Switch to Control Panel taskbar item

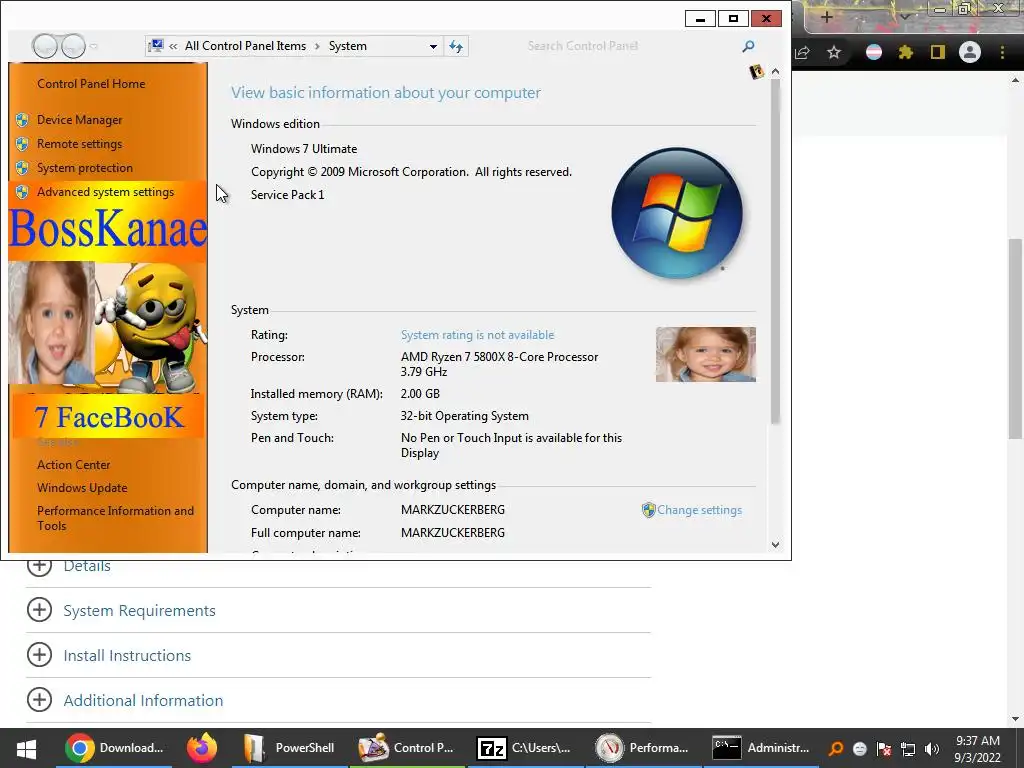408,748
